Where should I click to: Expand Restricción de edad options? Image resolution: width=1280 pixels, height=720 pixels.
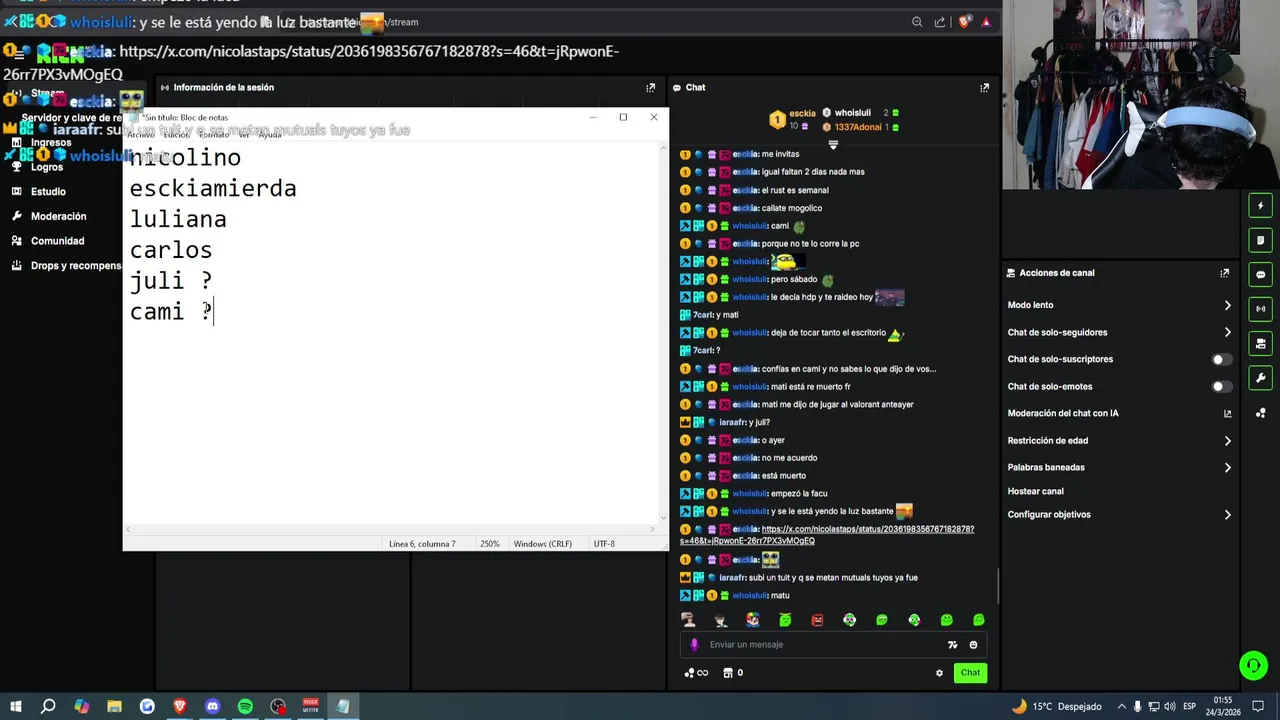coord(1227,440)
